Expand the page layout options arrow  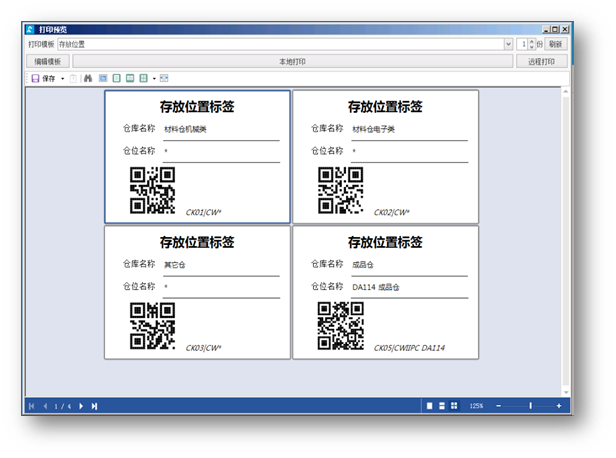coord(154,79)
